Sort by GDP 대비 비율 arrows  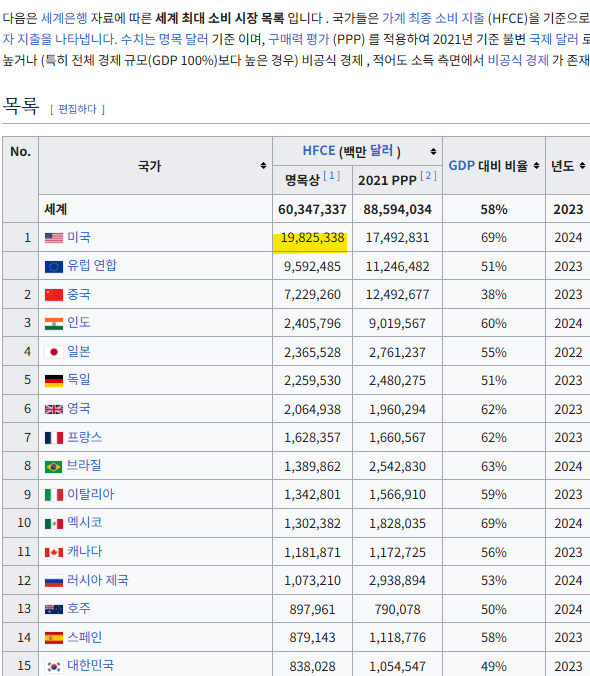[536, 166]
